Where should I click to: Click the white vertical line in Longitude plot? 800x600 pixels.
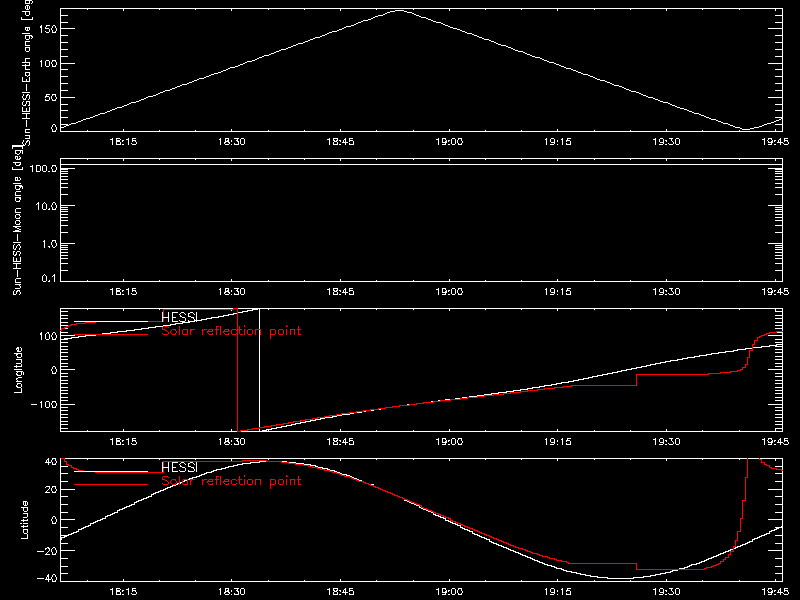[x=259, y=370]
